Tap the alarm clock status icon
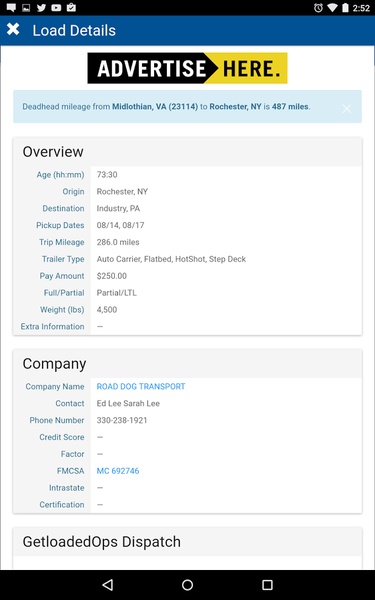Screen dimensions: 375x600 [318, 8]
